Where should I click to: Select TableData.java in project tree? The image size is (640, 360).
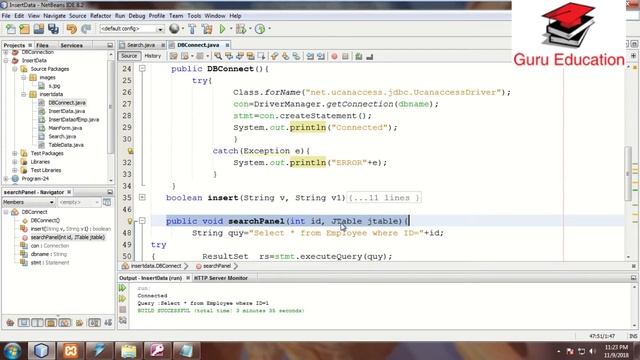(x=66, y=145)
